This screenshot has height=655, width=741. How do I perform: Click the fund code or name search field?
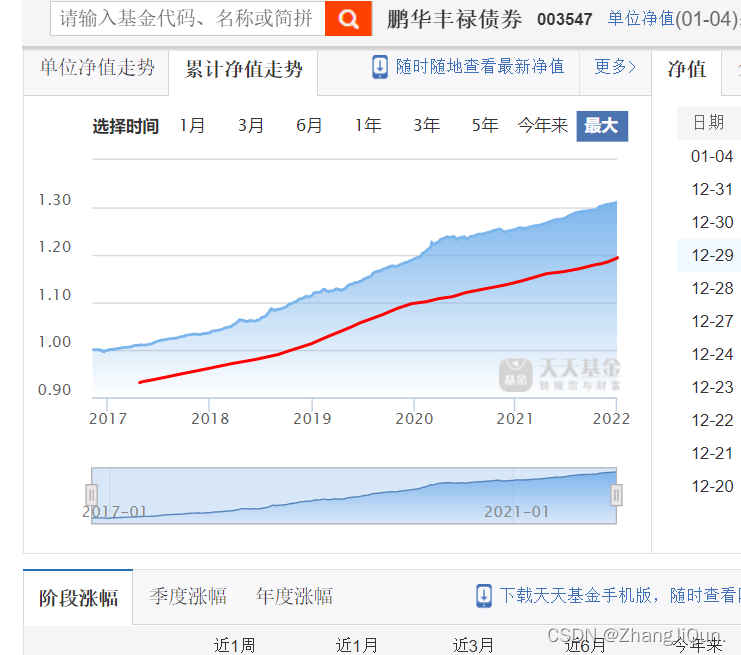(x=188, y=18)
